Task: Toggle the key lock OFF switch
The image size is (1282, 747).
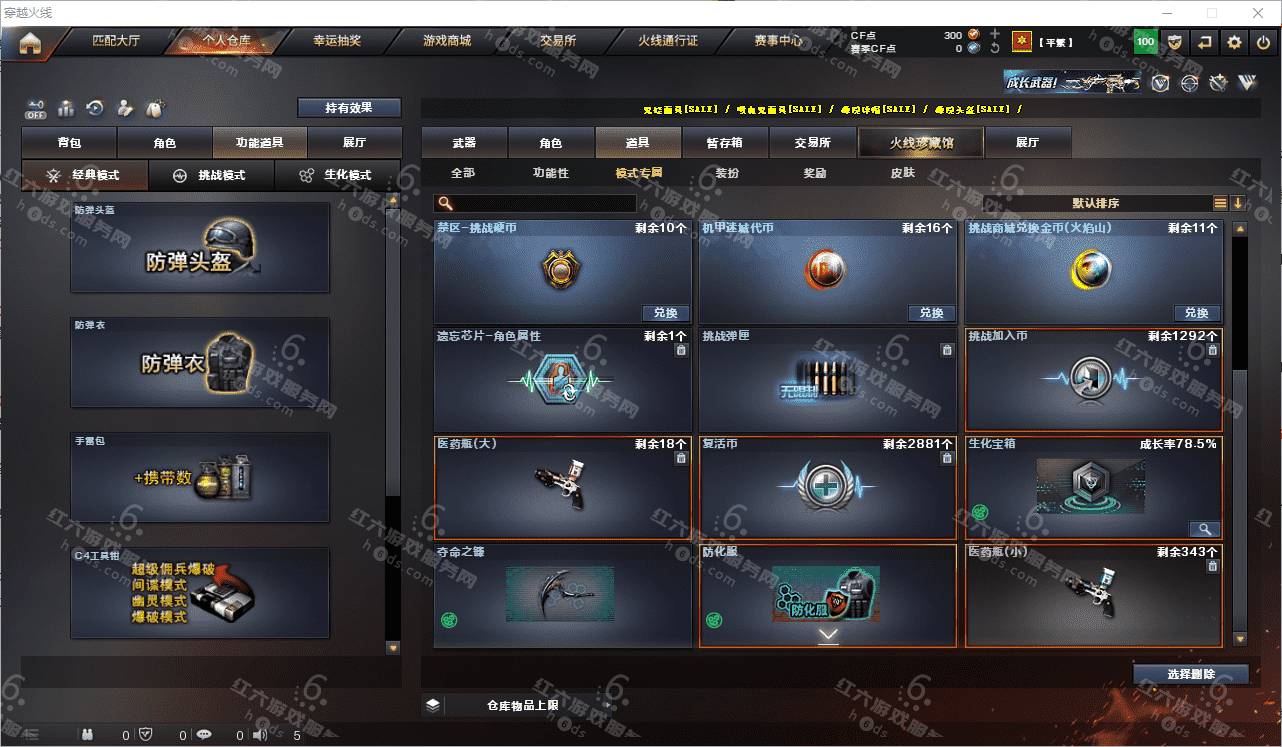Action: pos(35,108)
